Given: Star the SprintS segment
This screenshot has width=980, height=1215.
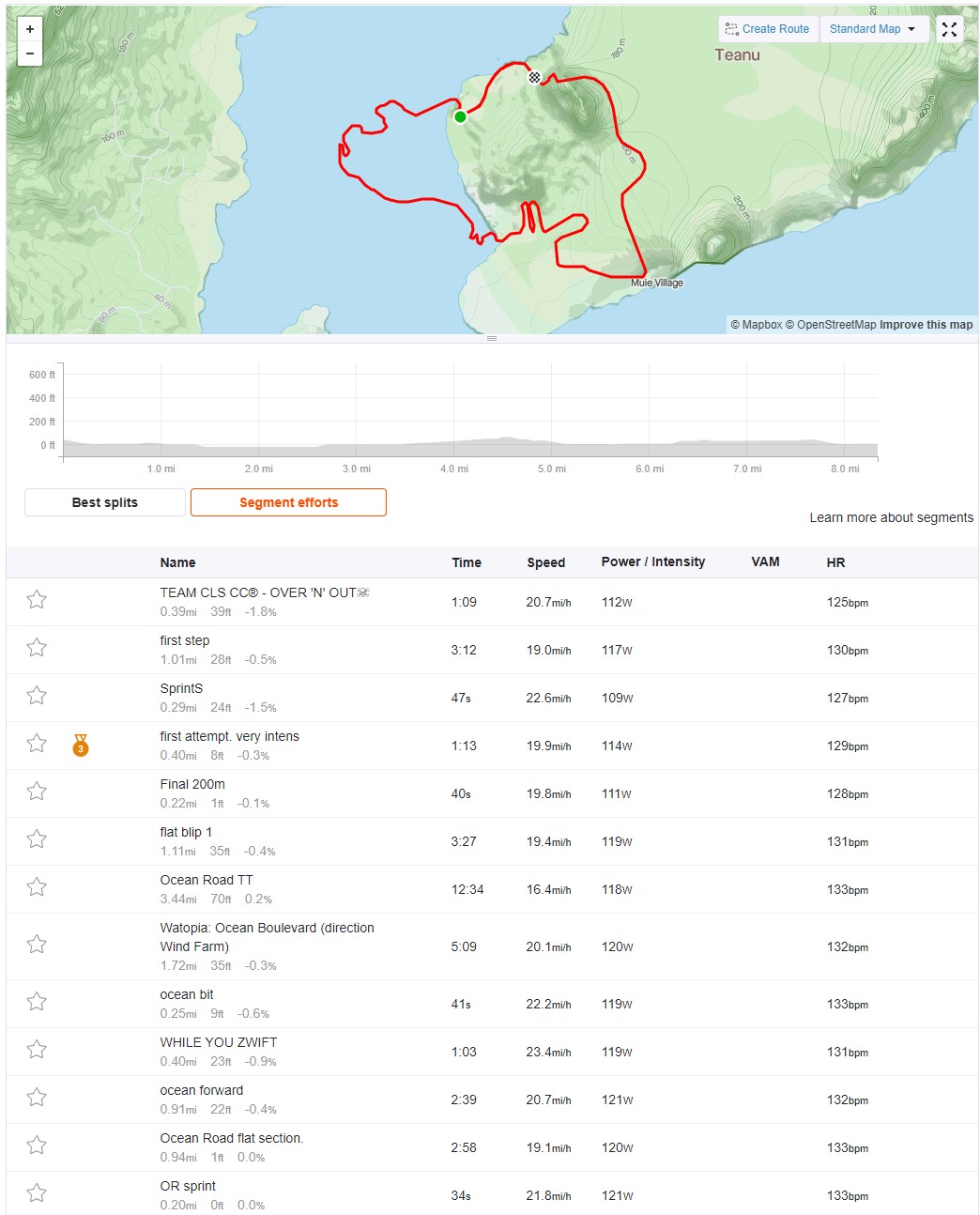Looking at the screenshot, I should [x=37, y=695].
